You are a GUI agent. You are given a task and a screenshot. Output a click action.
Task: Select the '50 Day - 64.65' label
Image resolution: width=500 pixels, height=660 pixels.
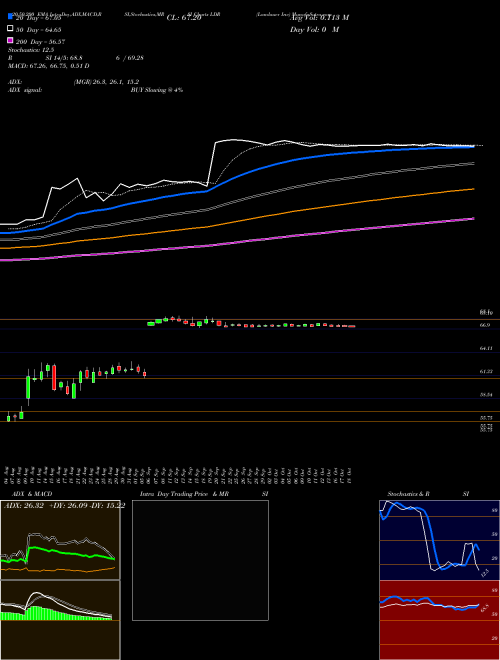(39, 30)
